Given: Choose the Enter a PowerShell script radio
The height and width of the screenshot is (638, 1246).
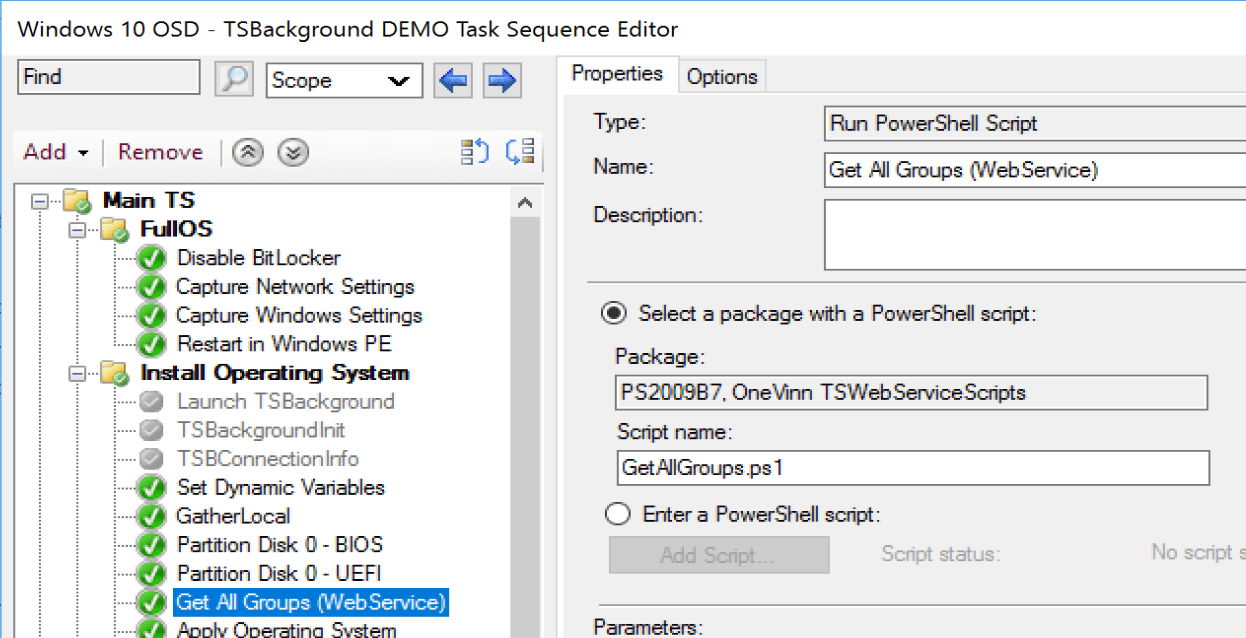Looking at the screenshot, I should click(x=619, y=515).
